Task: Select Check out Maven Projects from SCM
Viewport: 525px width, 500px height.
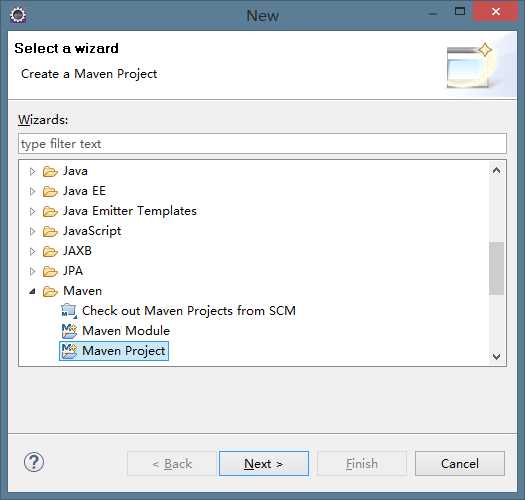Action: click(189, 311)
